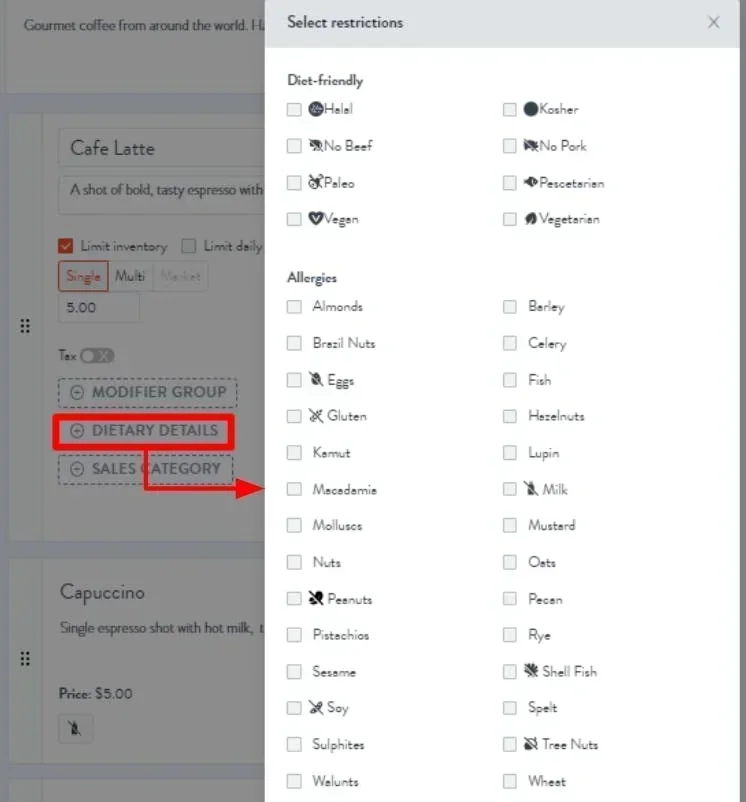
Task: Open the DIETARY DETAILS button
Action: point(144,431)
